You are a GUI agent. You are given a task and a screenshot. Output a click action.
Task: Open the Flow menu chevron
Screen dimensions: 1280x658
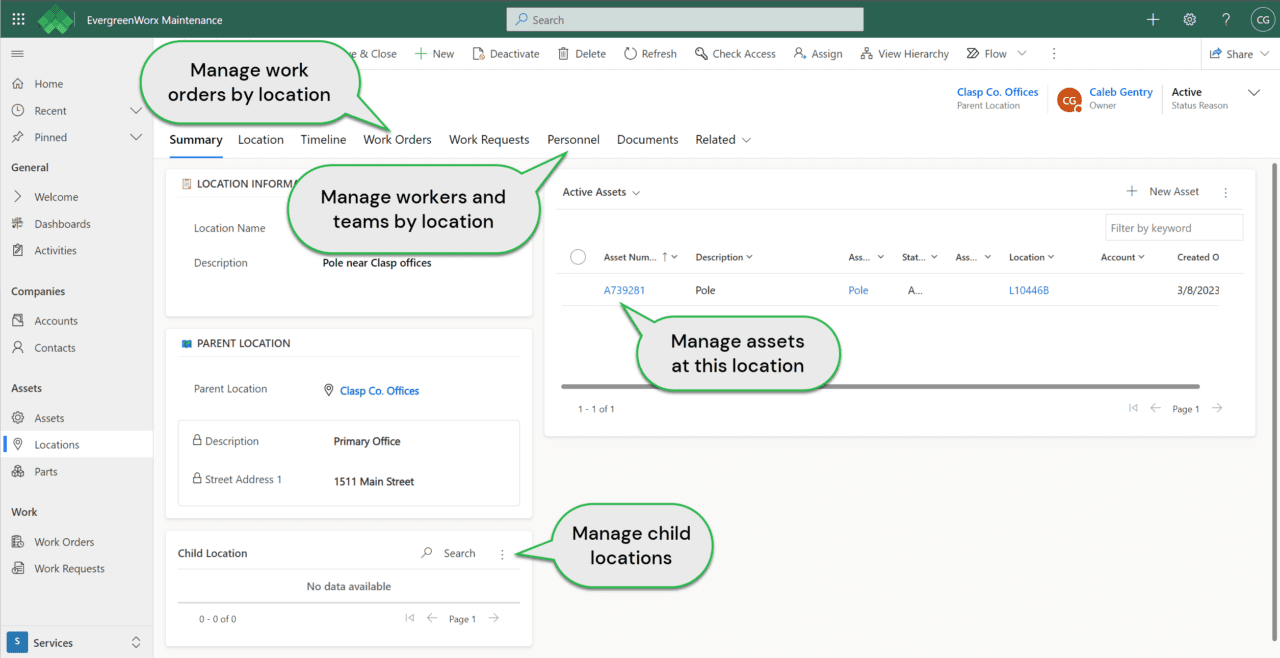(x=1021, y=54)
